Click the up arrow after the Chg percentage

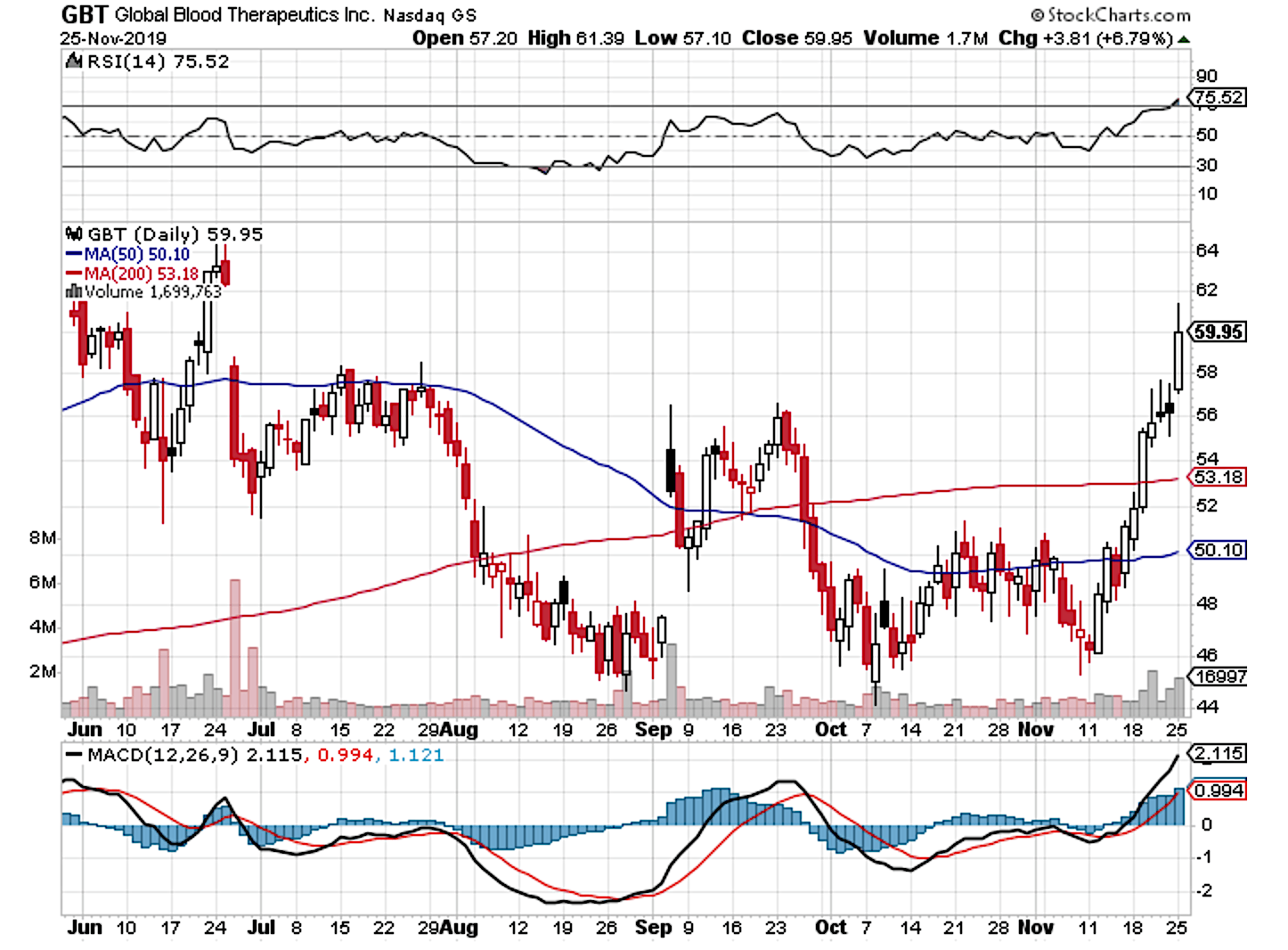1184,39
